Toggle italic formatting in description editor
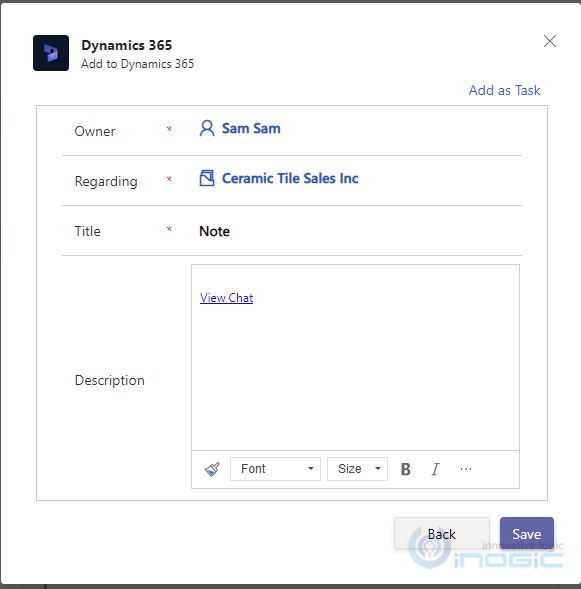Screen dimensions: 581x589 pos(435,469)
